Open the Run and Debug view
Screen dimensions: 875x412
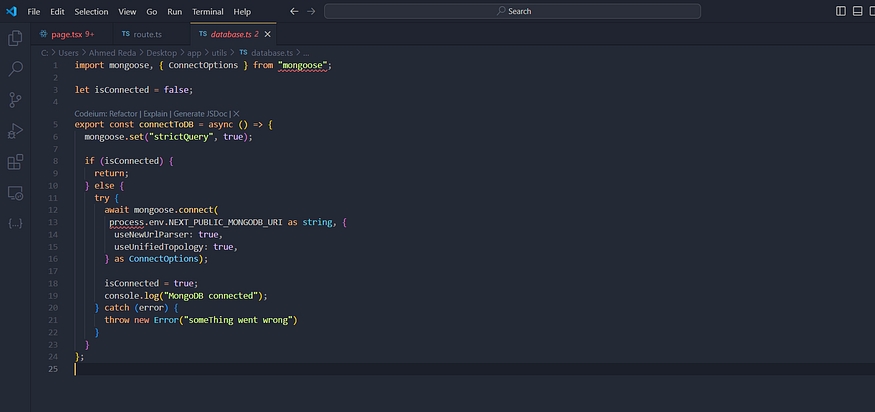[15, 131]
